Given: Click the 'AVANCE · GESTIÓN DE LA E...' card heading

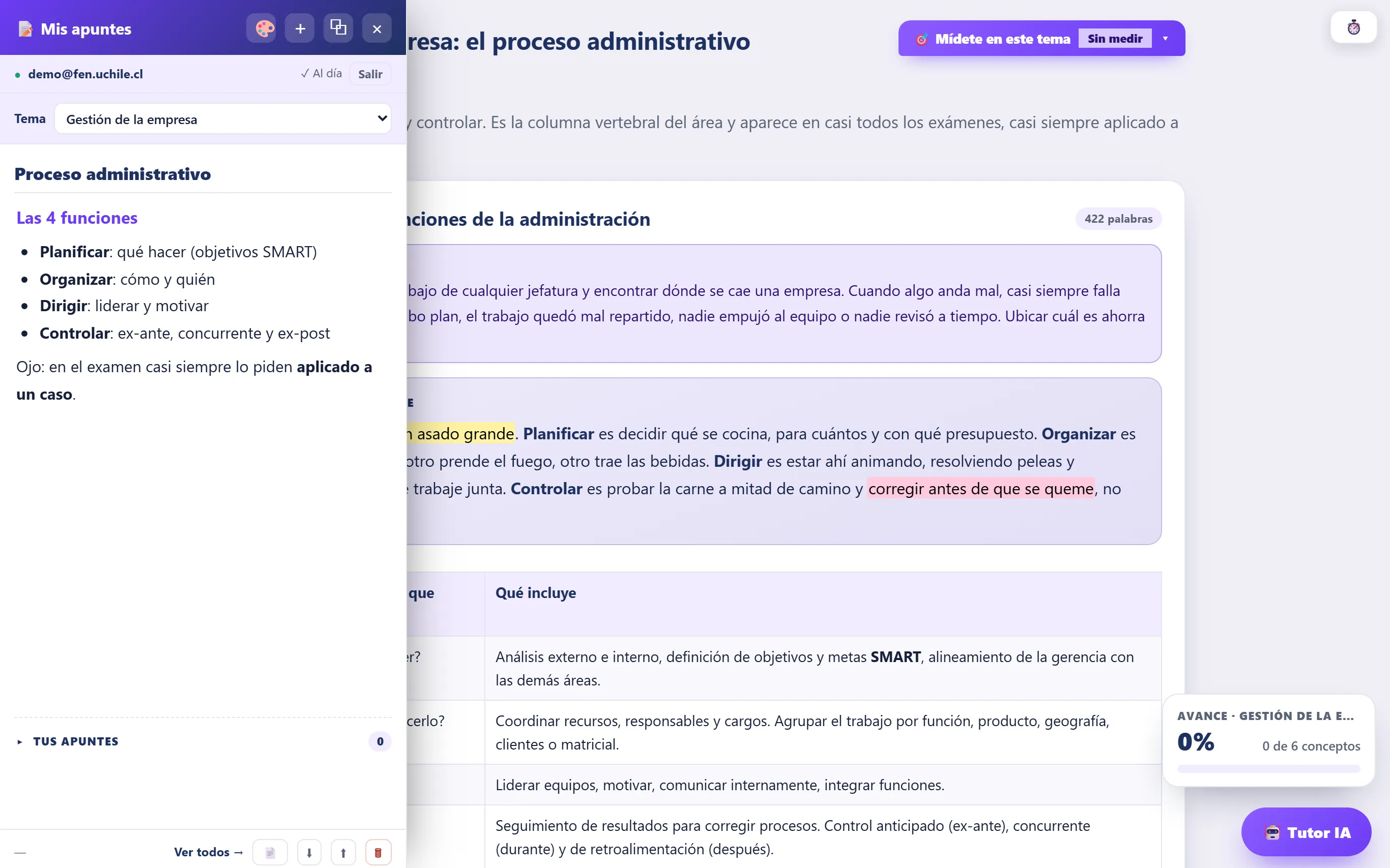Looking at the screenshot, I should (1265, 716).
